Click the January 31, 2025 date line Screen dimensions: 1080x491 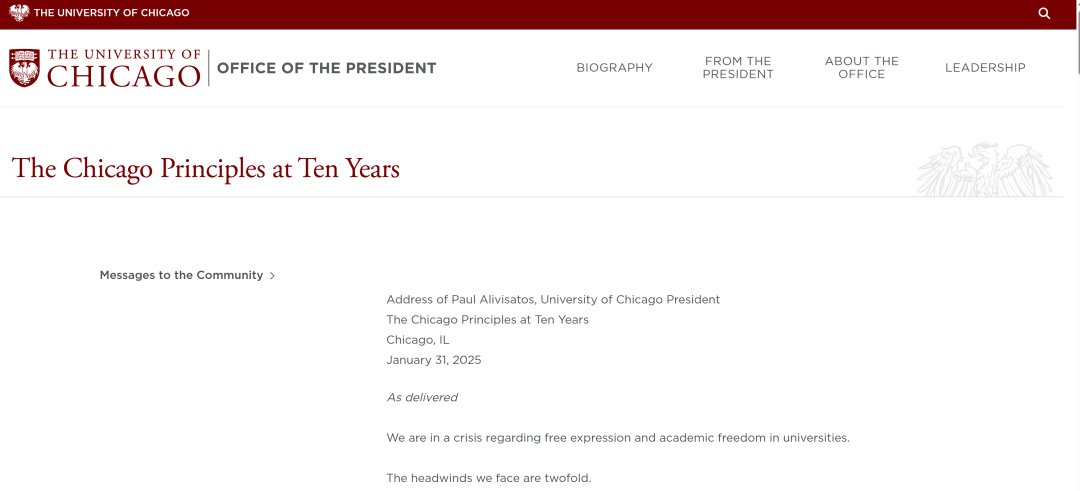tap(434, 360)
